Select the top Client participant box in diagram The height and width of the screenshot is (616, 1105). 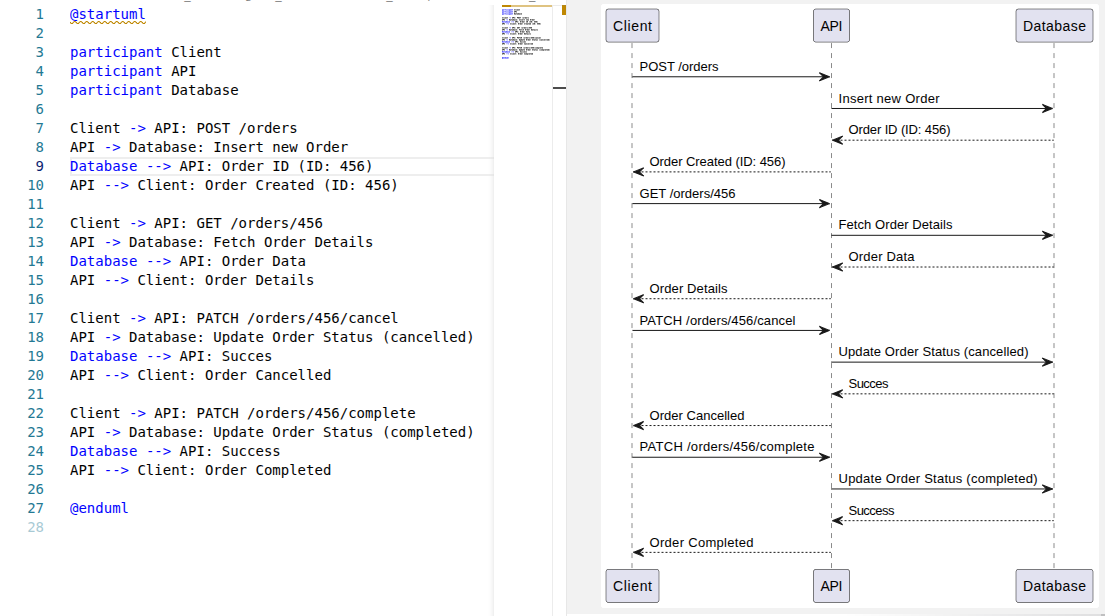point(632,26)
